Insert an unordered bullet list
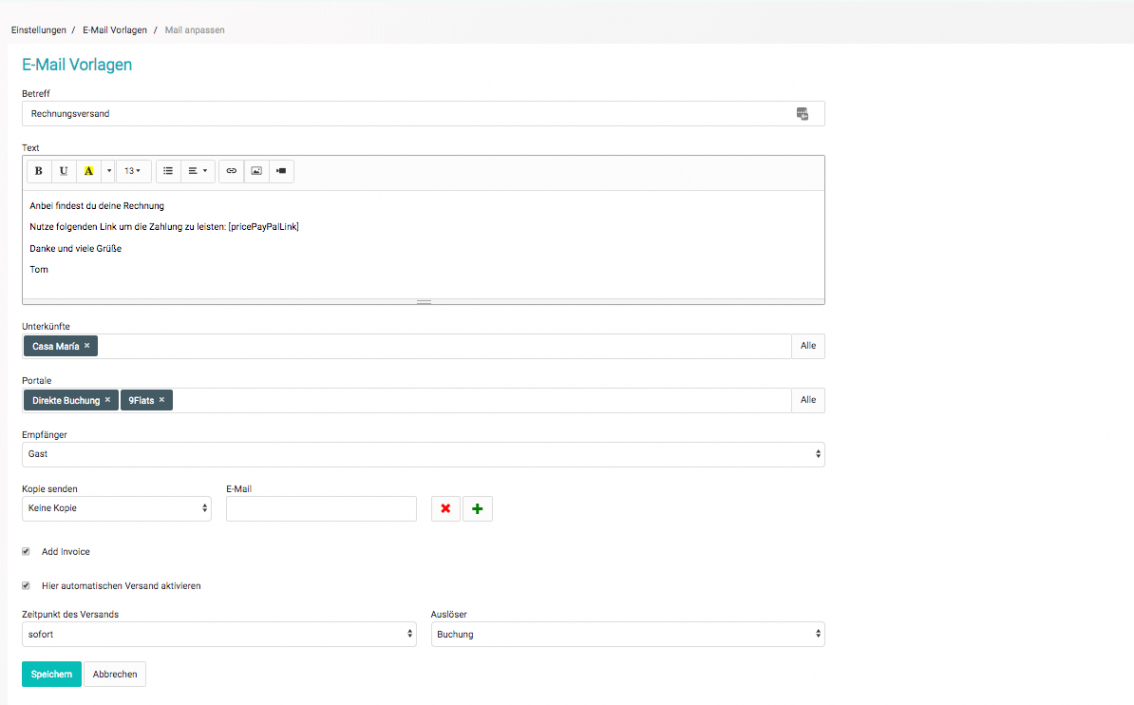 pos(168,171)
